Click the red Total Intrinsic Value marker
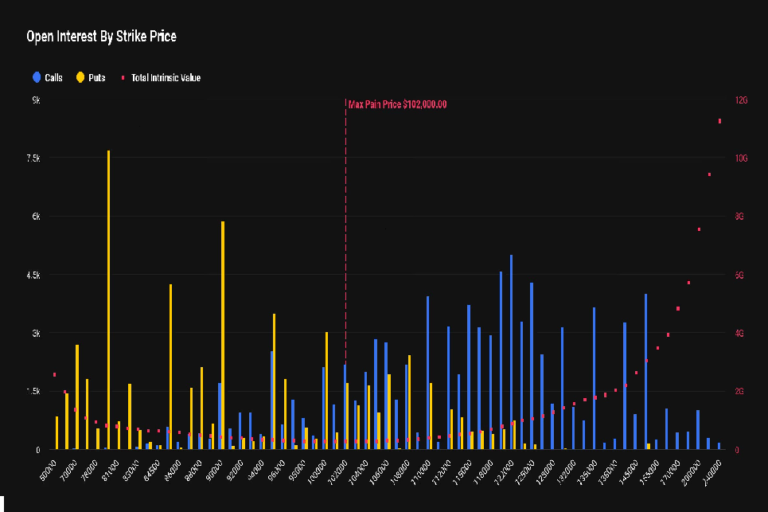Image resolution: width=768 pixels, height=512 pixels. 122,77
